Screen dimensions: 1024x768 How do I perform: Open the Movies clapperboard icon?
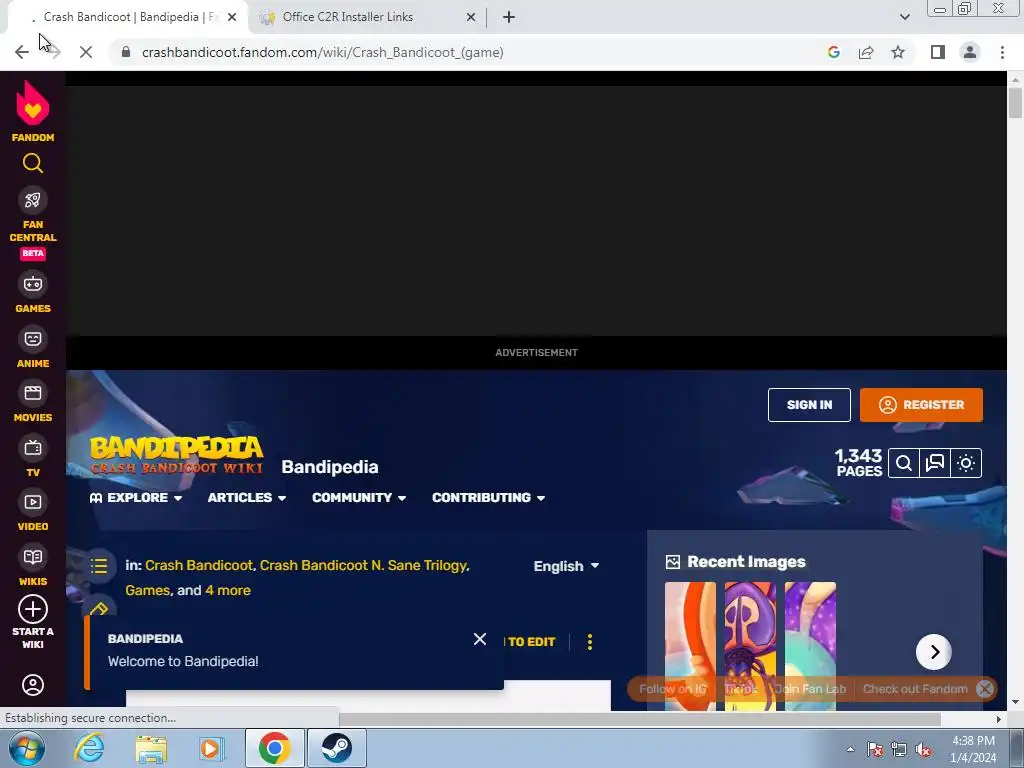[x=33, y=393]
